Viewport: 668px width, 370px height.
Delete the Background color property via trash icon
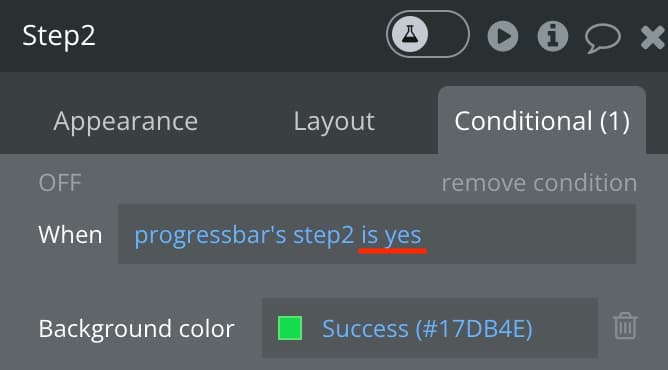tap(625, 326)
